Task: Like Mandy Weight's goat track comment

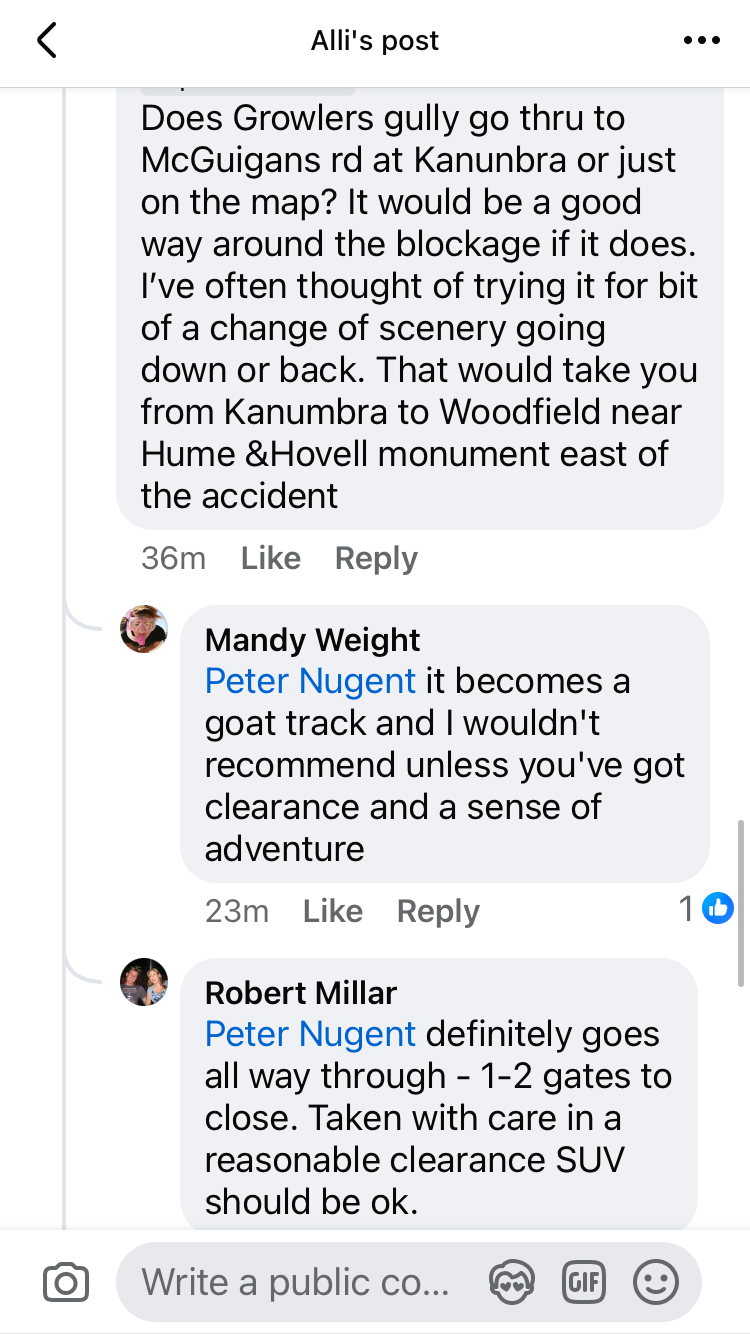Action: [333, 911]
